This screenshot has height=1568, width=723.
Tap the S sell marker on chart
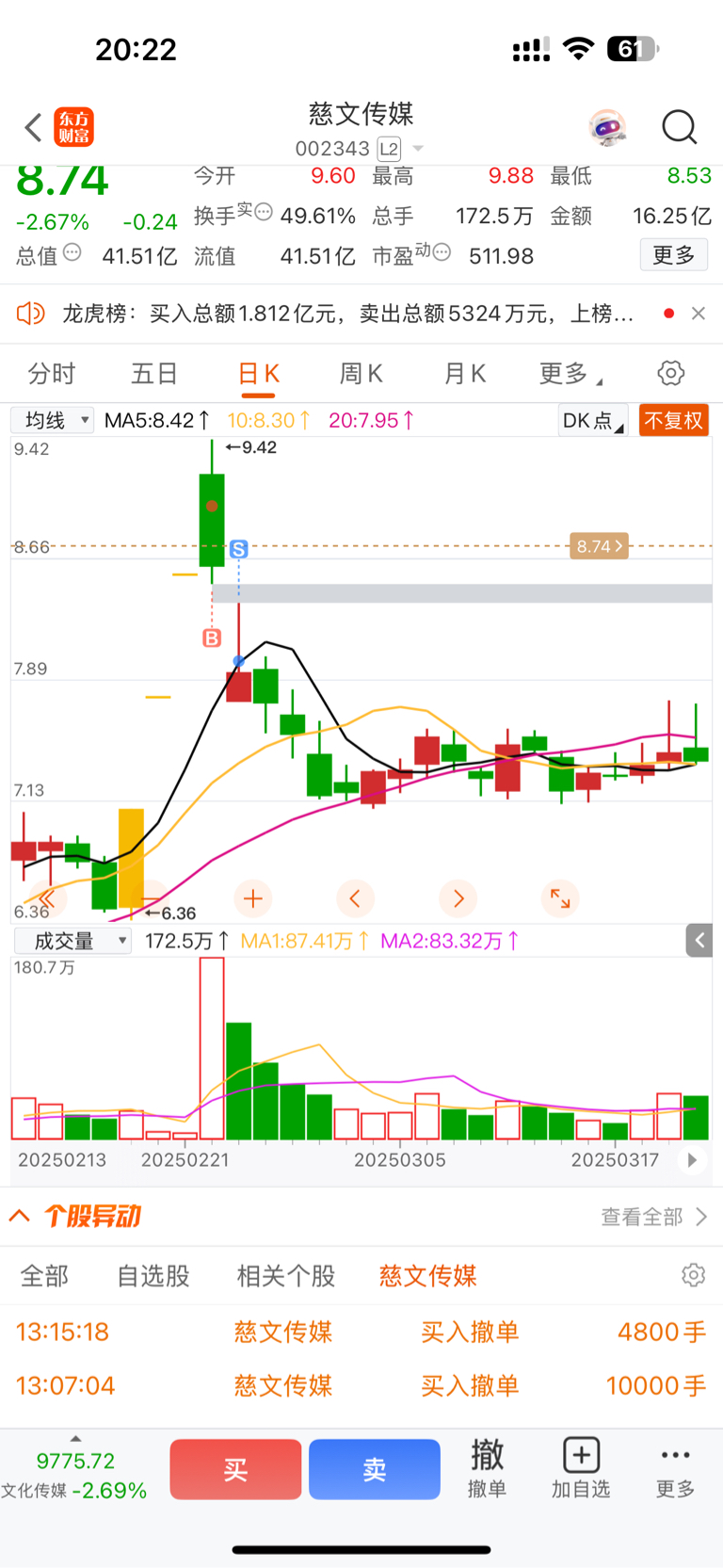pyautogui.click(x=239, y=548)
